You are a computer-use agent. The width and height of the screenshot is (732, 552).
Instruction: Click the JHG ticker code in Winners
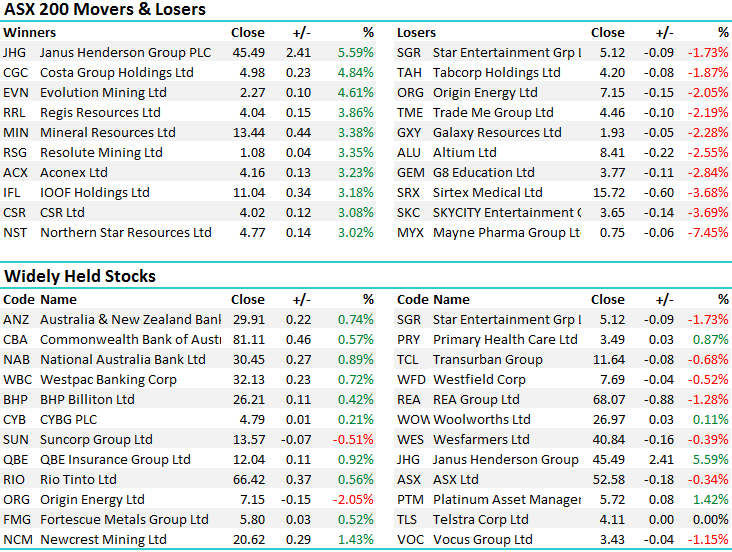click(15, 52)
